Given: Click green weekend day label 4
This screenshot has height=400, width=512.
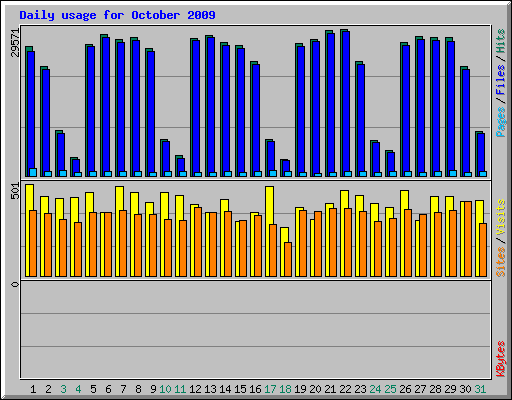Looking at the screenshot, I should point(78,389).
